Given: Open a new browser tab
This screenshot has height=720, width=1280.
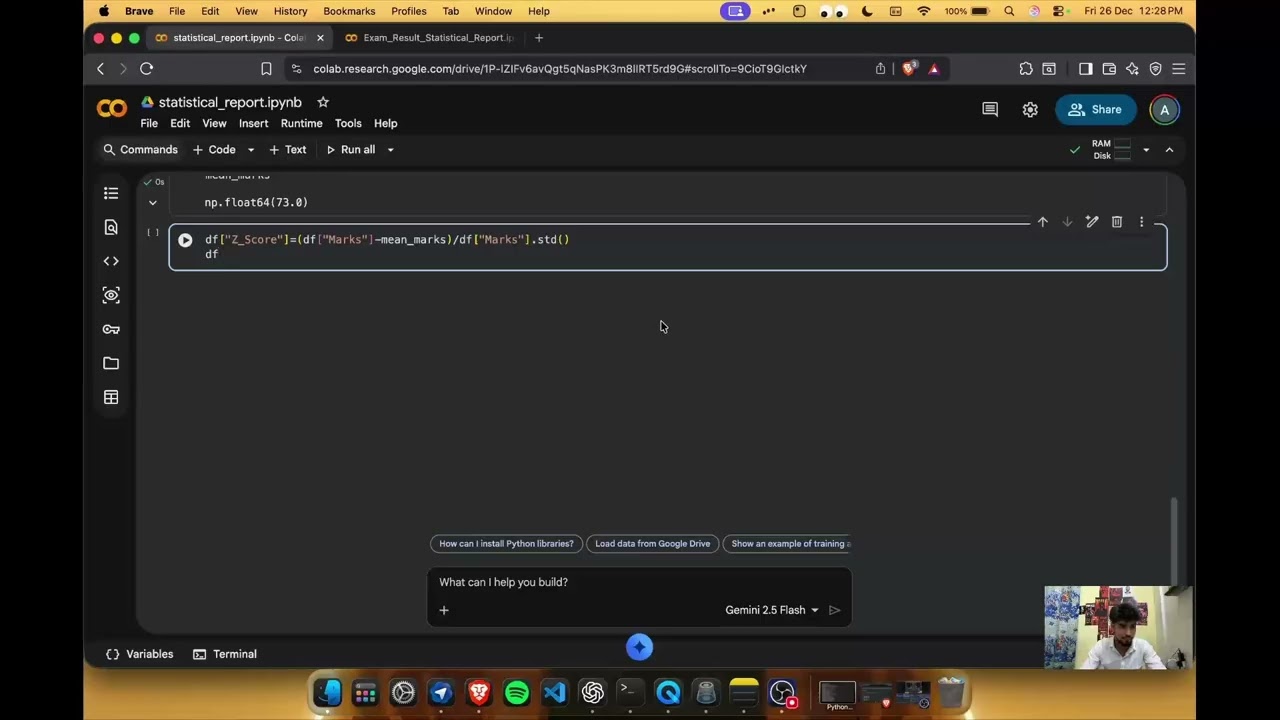Looking at the screenshot, I should pyautogui.click(x=539, y=38).
